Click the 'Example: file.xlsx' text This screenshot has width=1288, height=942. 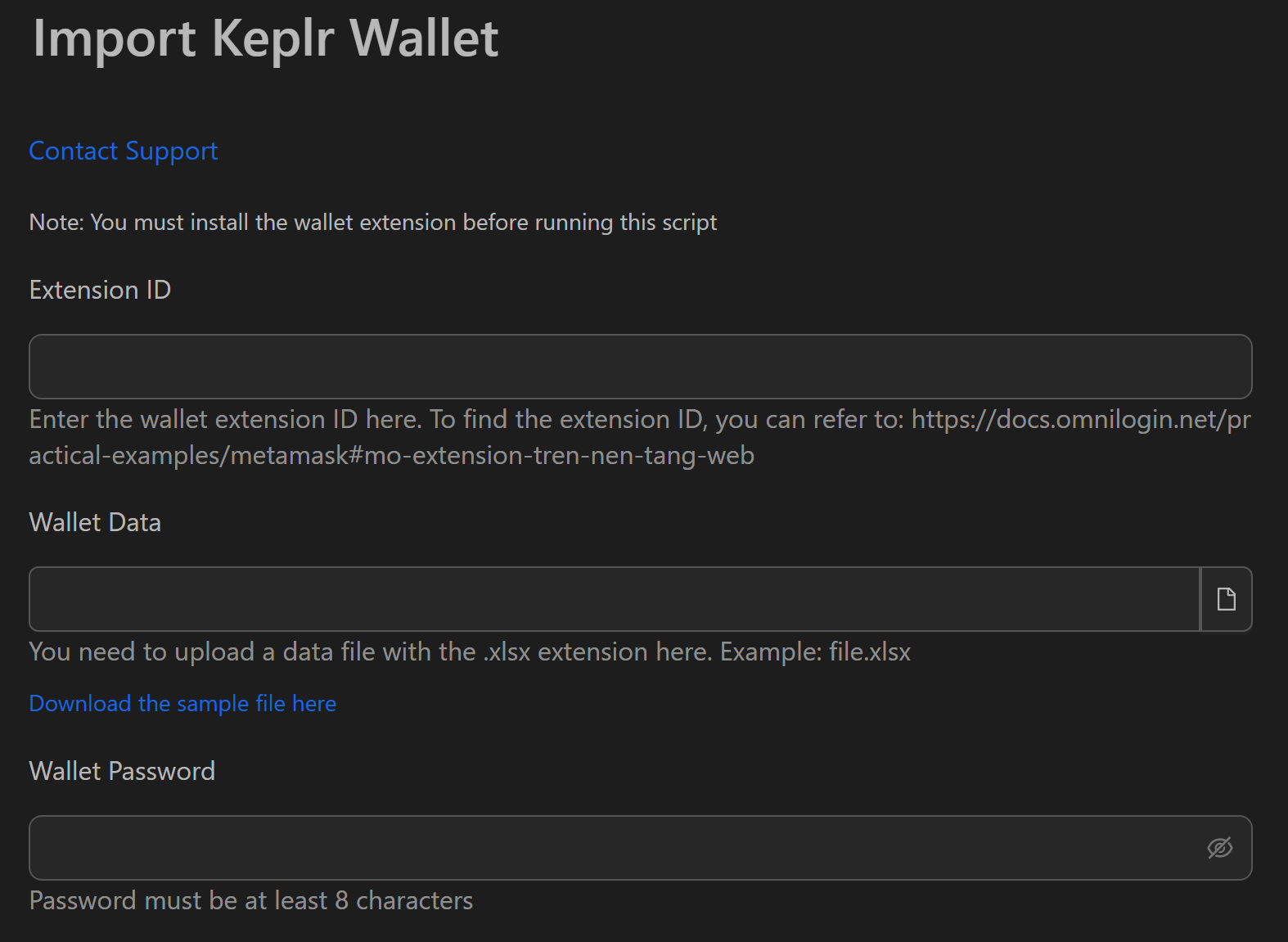click(815, 652)
